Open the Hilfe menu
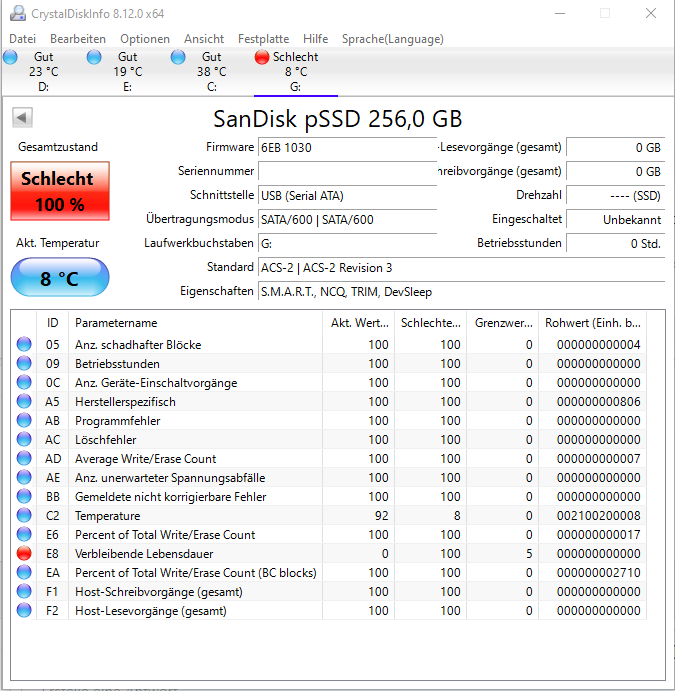This screenshot has height=691, width=675. pyautogui.click(x=315, y=39)
